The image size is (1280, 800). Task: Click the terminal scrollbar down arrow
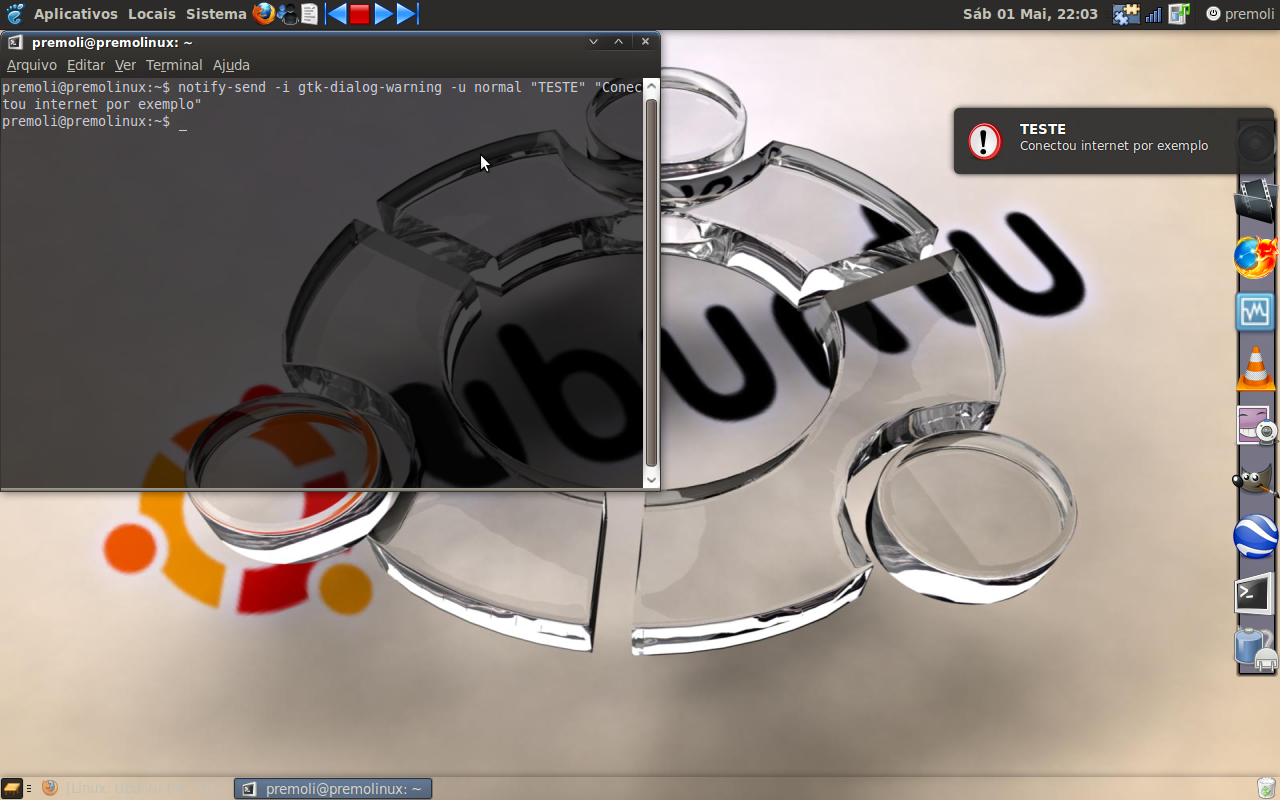651,480
